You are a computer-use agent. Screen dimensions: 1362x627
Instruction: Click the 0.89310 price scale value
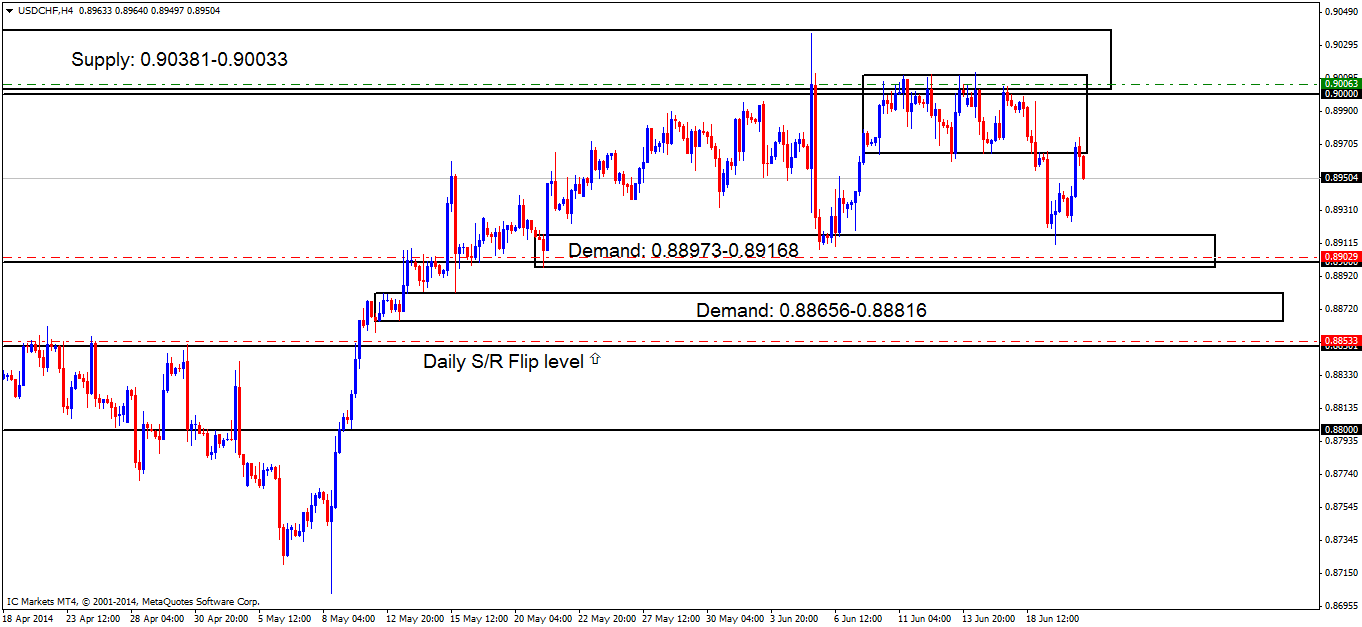(1341, 210)
